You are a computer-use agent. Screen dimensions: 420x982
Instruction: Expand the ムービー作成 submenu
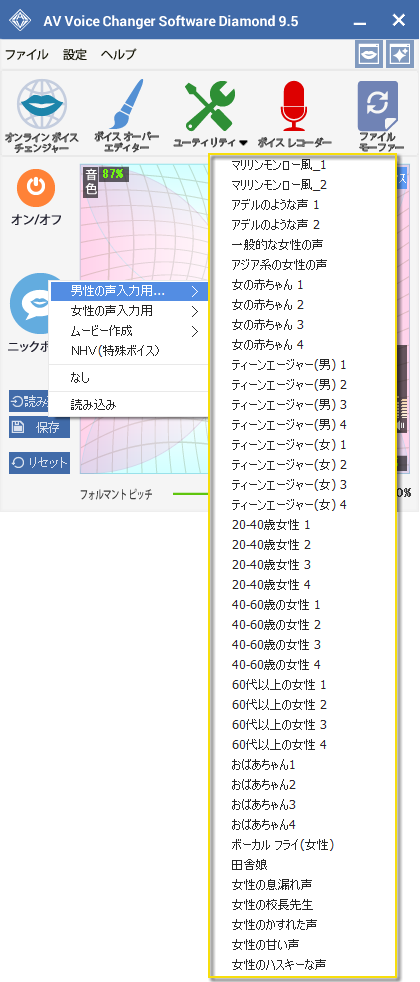(x=128, y=331)
